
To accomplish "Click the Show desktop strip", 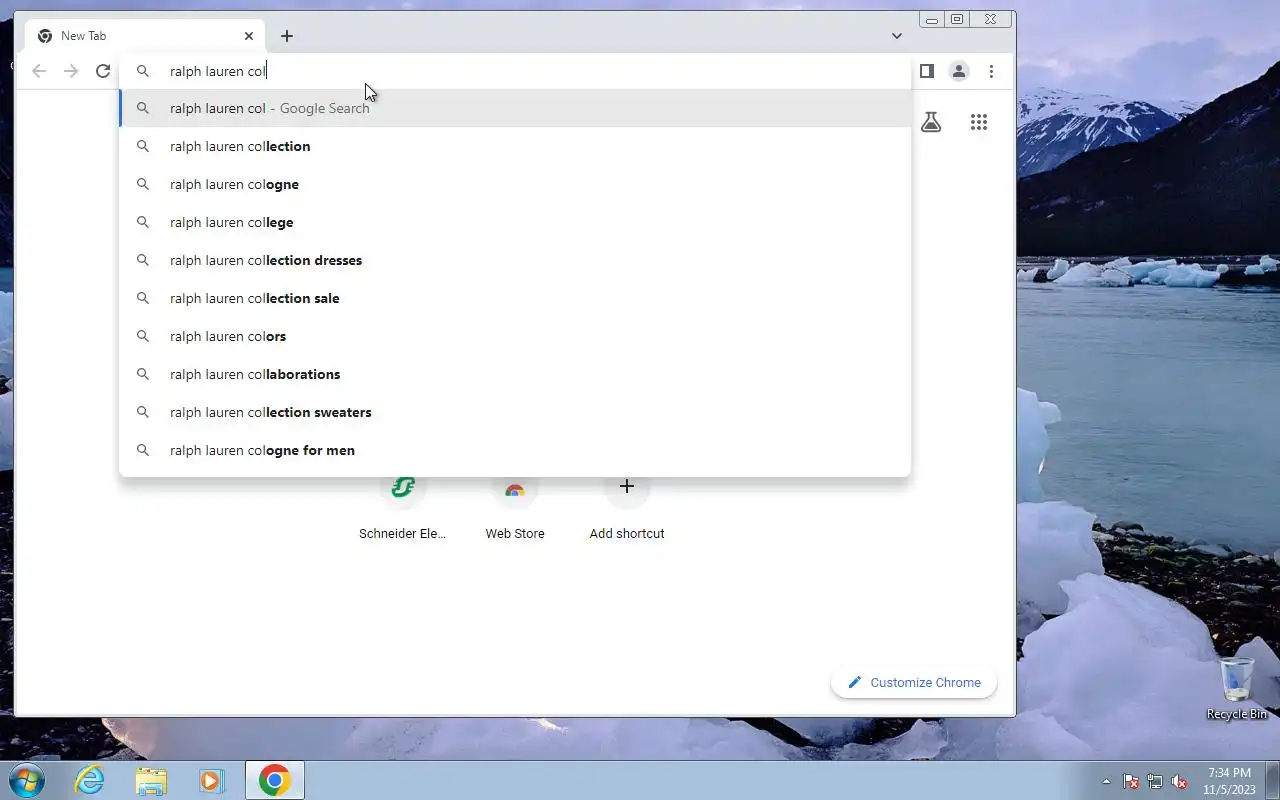I will point(1272,780).
